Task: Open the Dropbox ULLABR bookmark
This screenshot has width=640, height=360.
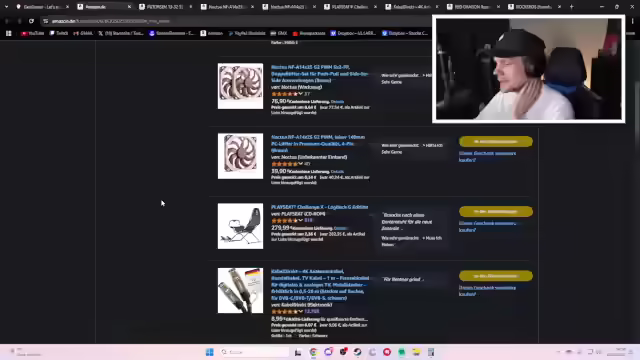Action: tap(353, 33)
